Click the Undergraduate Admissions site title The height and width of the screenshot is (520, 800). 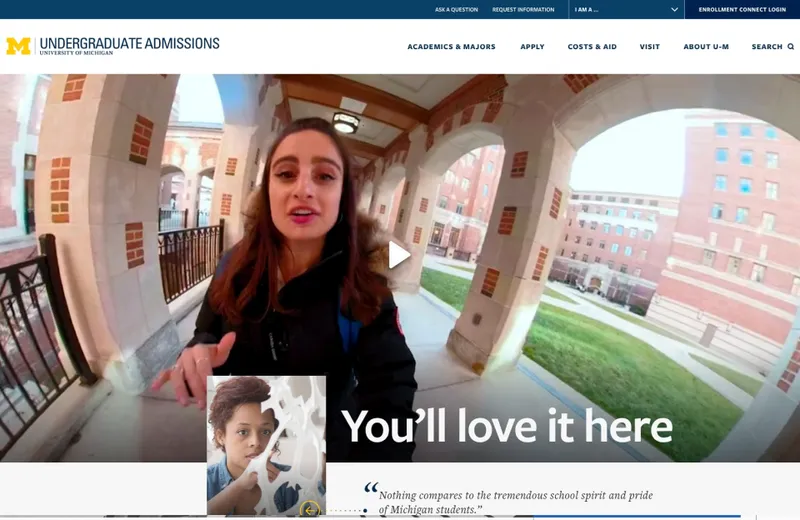coord(129,45)
